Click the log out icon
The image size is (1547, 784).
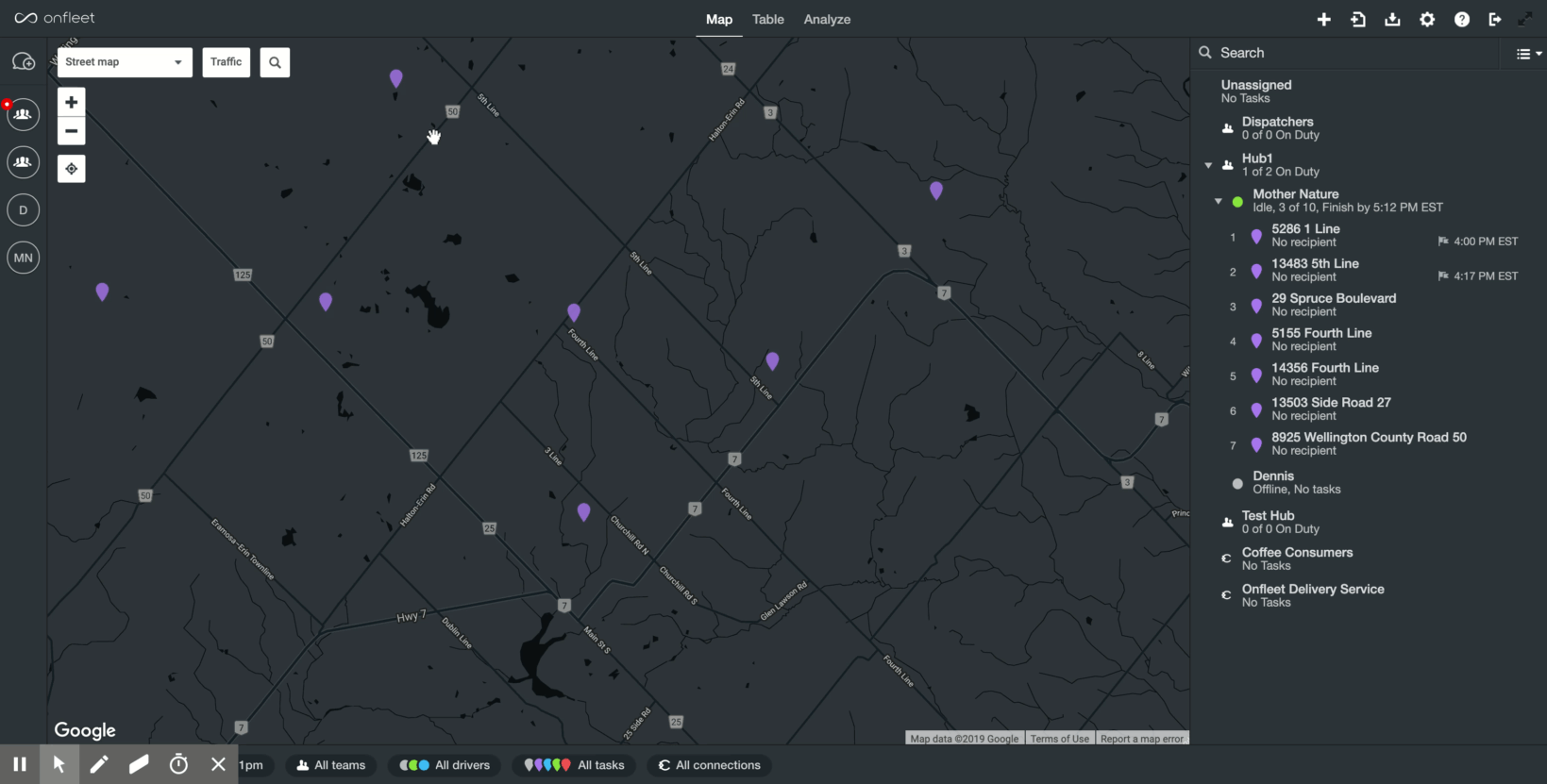(1495, 20)
